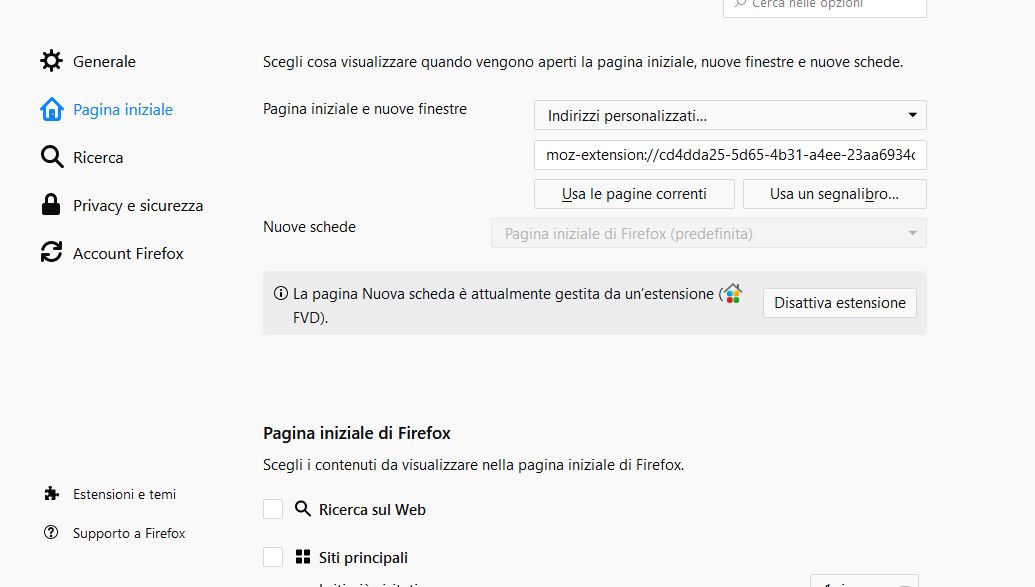The height and width of the screenshot is (587, 1035).
Task: Click Pagina iniziale di Firefox heading
Action: point(356,433)
